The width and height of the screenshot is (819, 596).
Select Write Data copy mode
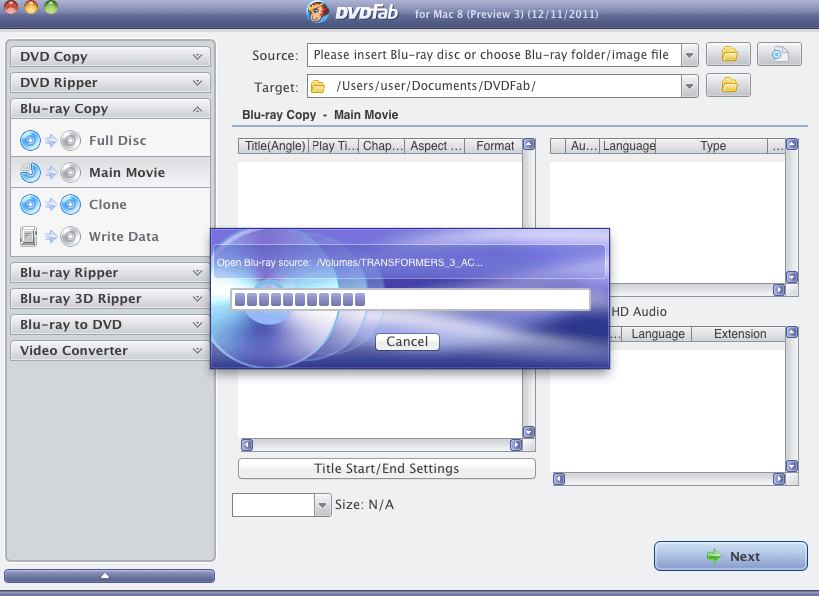(x=110, y=236)
